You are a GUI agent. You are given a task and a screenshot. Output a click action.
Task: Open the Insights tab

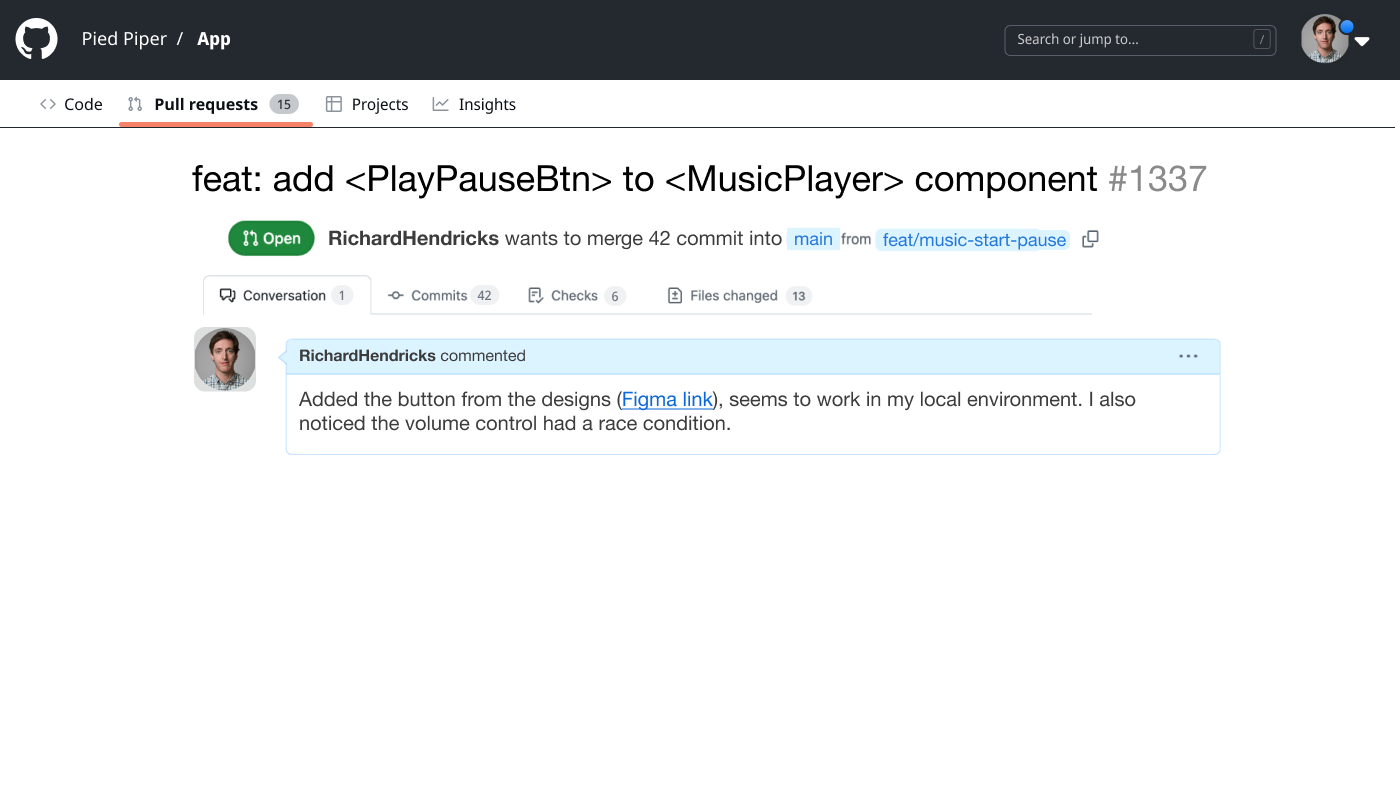tap(474, 104)
